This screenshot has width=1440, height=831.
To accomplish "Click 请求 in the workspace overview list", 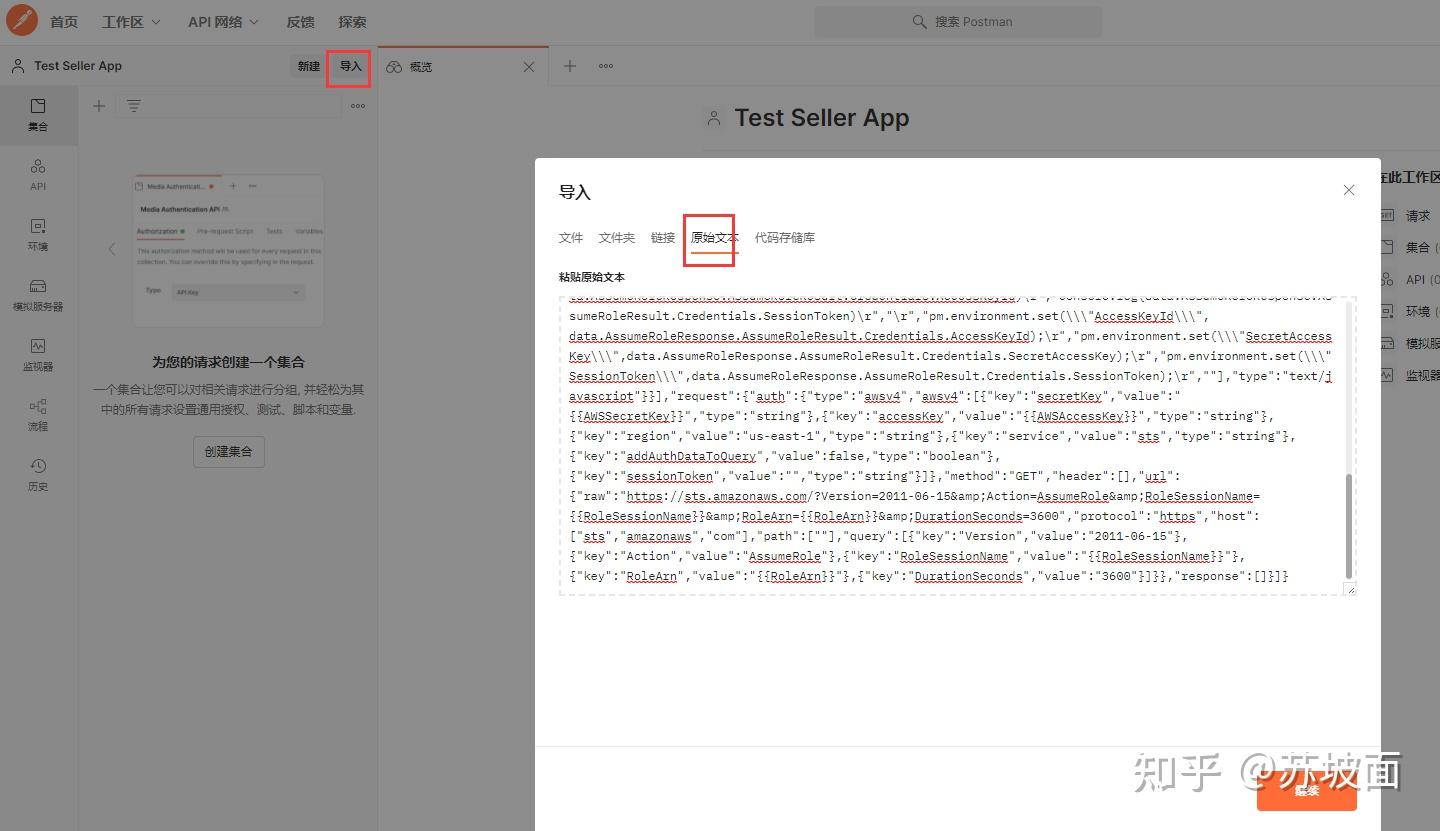I will tap(1418, 216).
